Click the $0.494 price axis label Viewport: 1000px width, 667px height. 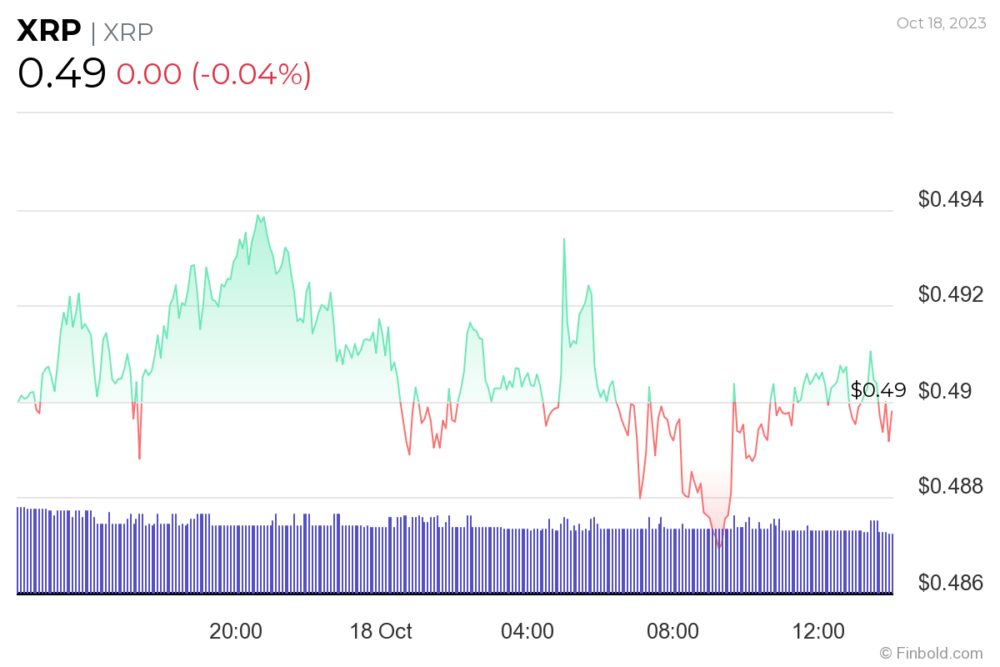(x=950, y=200)
